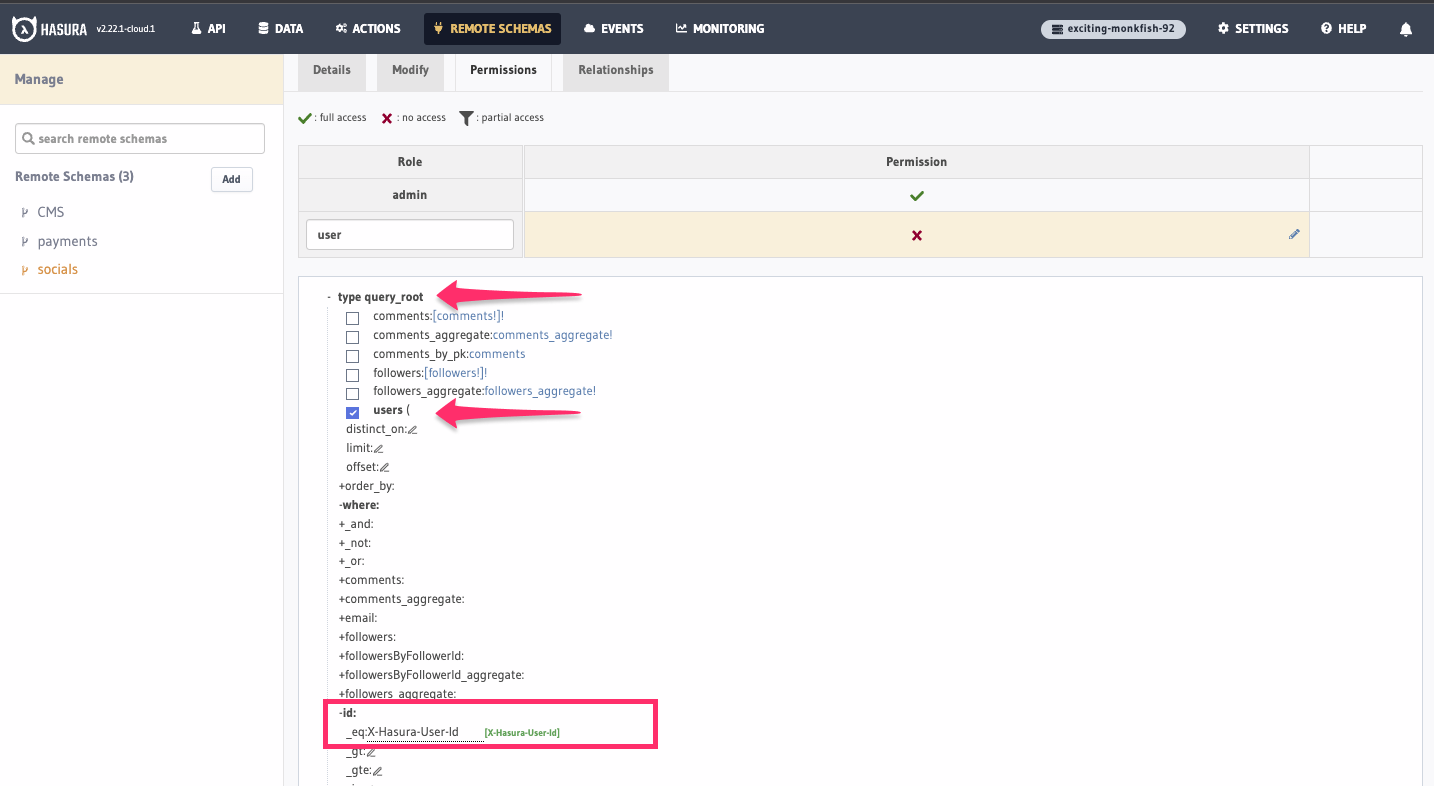Uncheck the users field checkbox
The width and height of the screenshot is (1434, 786).
(x=352, y=411)
